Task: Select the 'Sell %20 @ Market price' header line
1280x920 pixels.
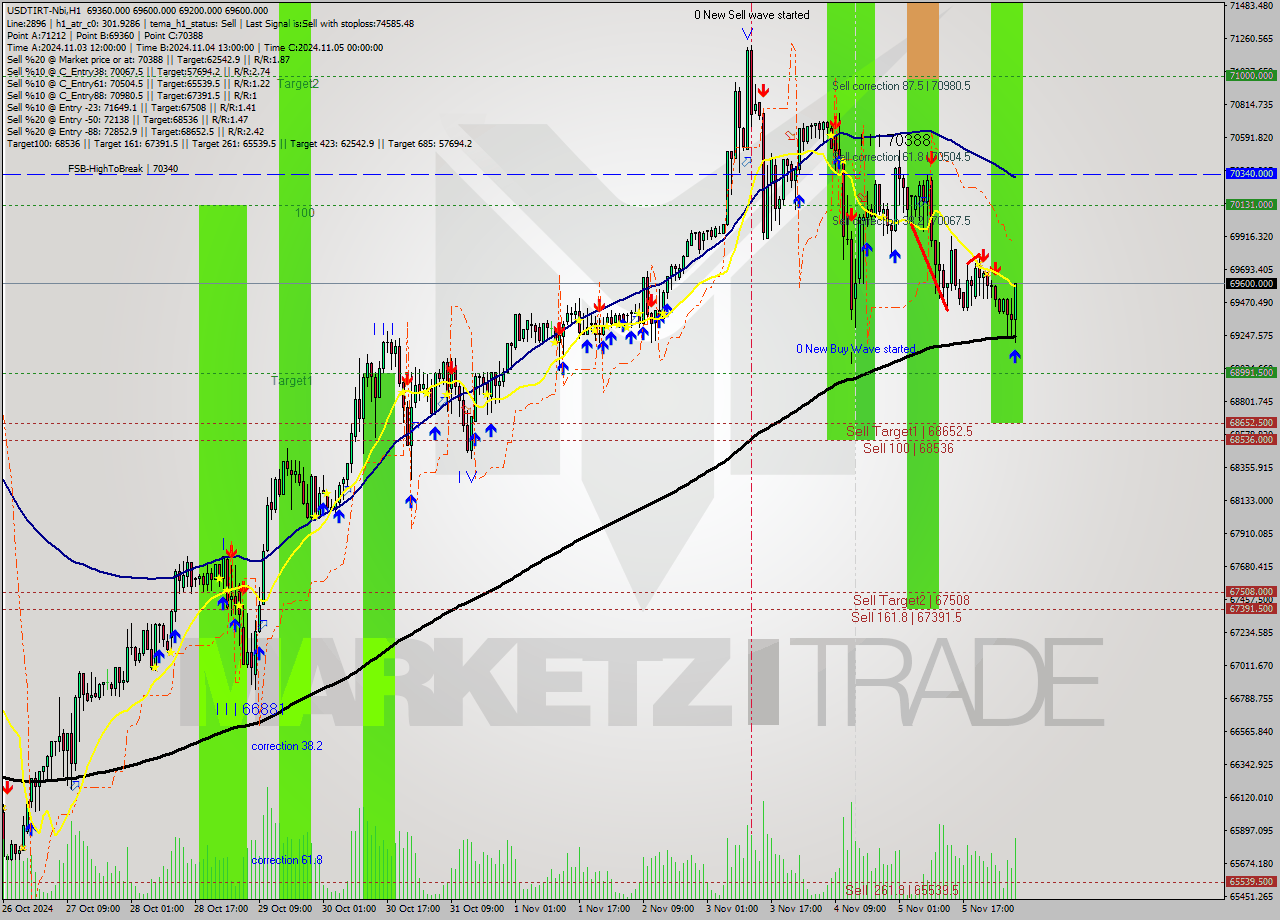Action: [x=148, y=59]
